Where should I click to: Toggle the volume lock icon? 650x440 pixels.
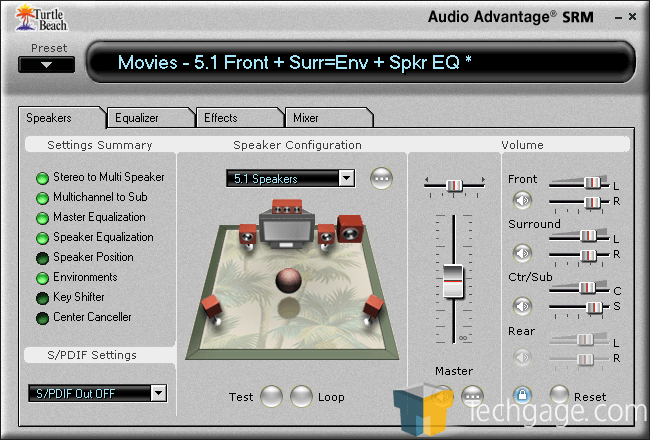[x=522, y=395]
